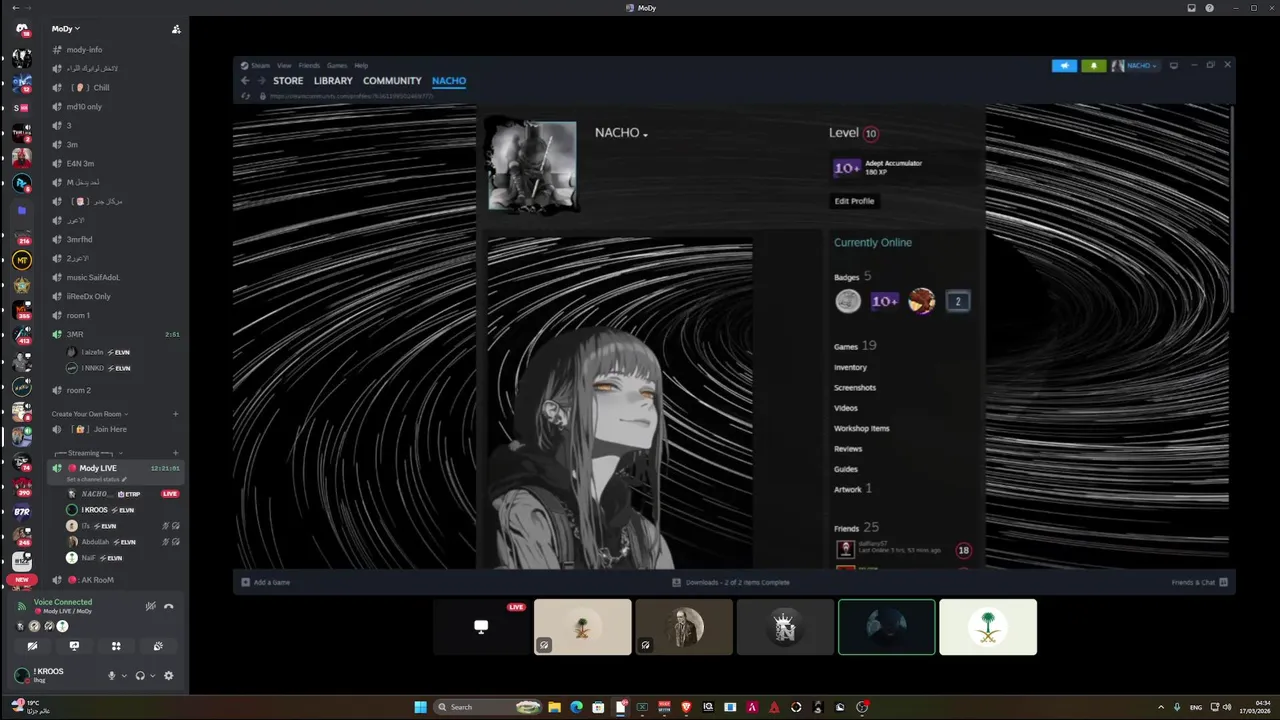Click Add a Game in Steam
This screenshot has height=720, width=1280.
[x=266, y=582]
